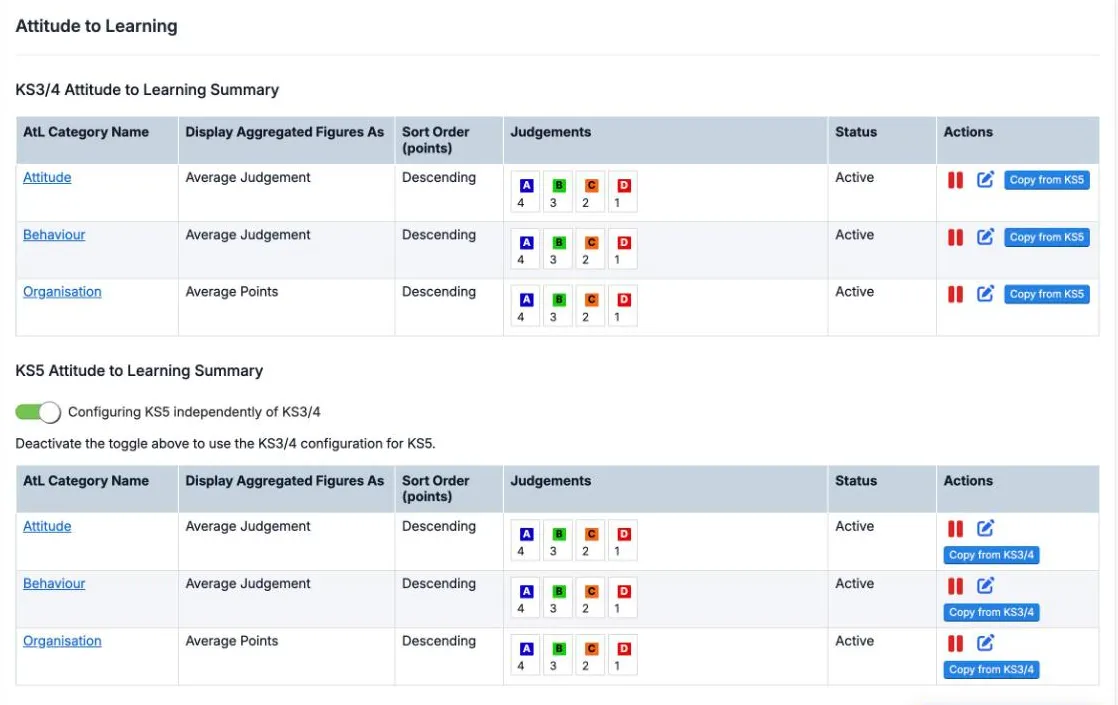Edit the KS3/4 Organisation category

point(985,294)
